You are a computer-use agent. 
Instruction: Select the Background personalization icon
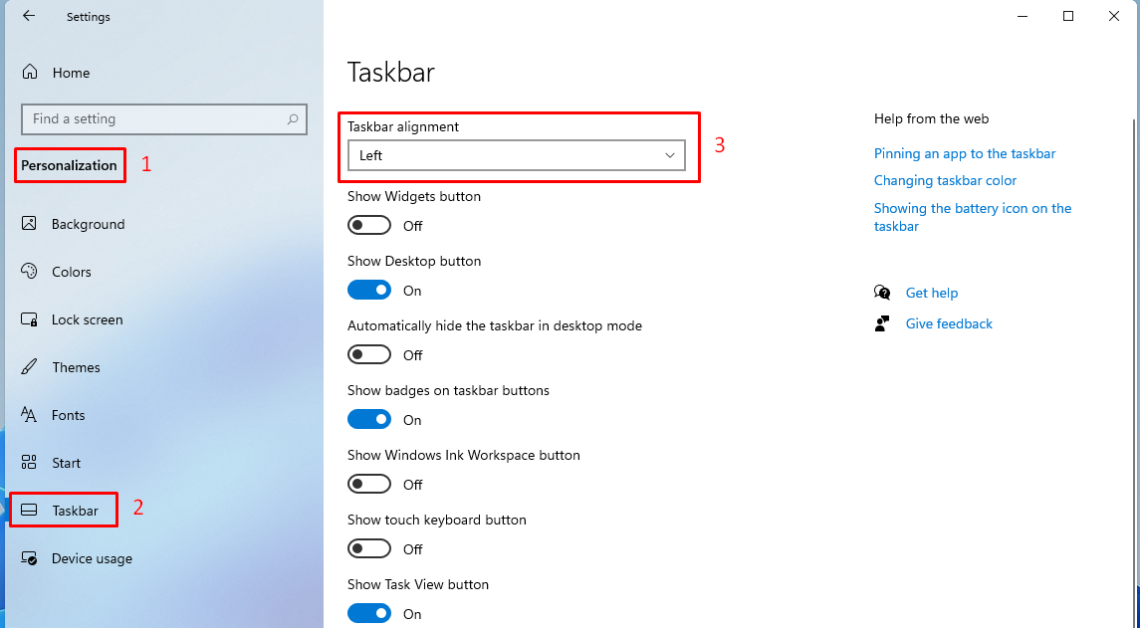coord(29,223)
